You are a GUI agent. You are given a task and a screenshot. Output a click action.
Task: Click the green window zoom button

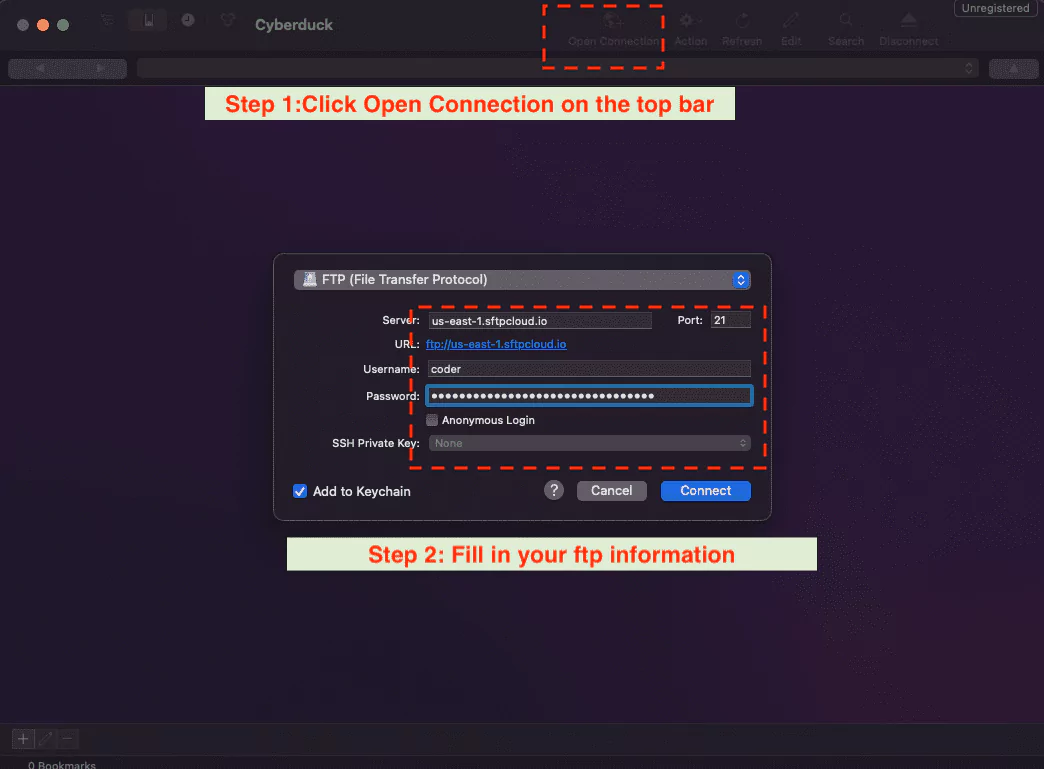click(x=63, y=25)
